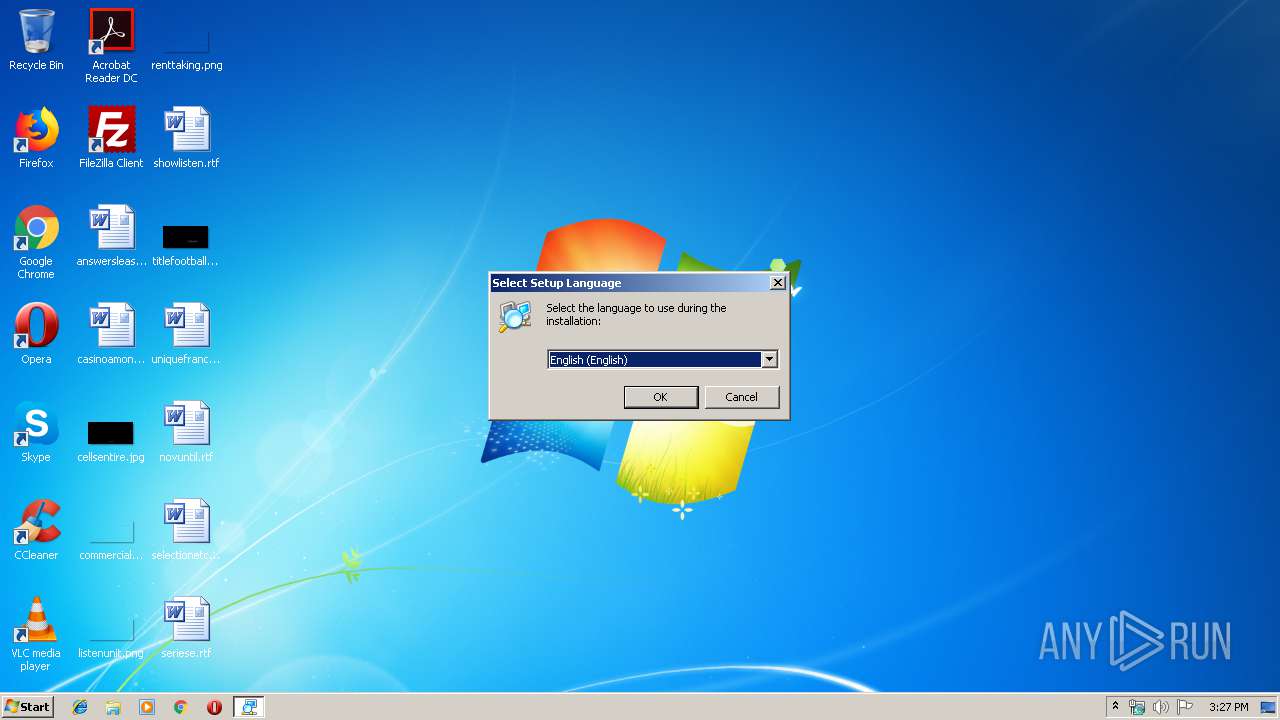Open Google Chrome desktop shortcut
Screen dimensions: 1280x720
pos(36,242)
